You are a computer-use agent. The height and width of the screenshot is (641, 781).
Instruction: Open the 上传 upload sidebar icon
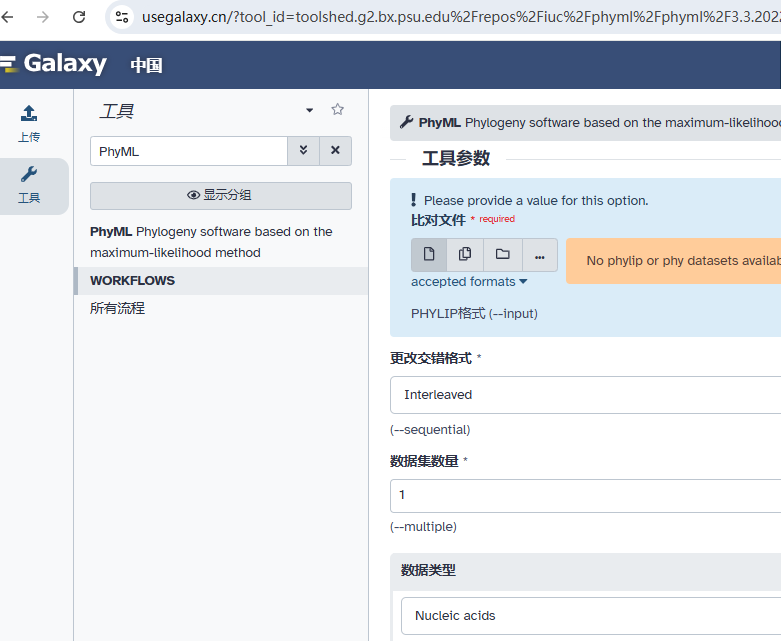[29, 124]
